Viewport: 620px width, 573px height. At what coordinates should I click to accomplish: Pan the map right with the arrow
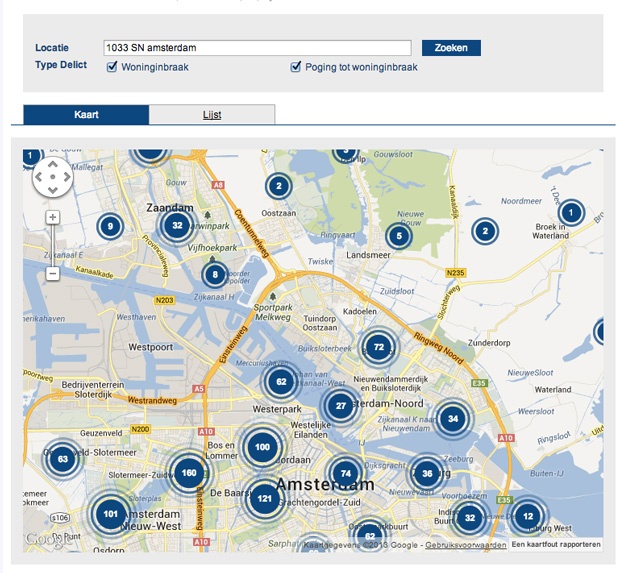click(x=67, y=177)
